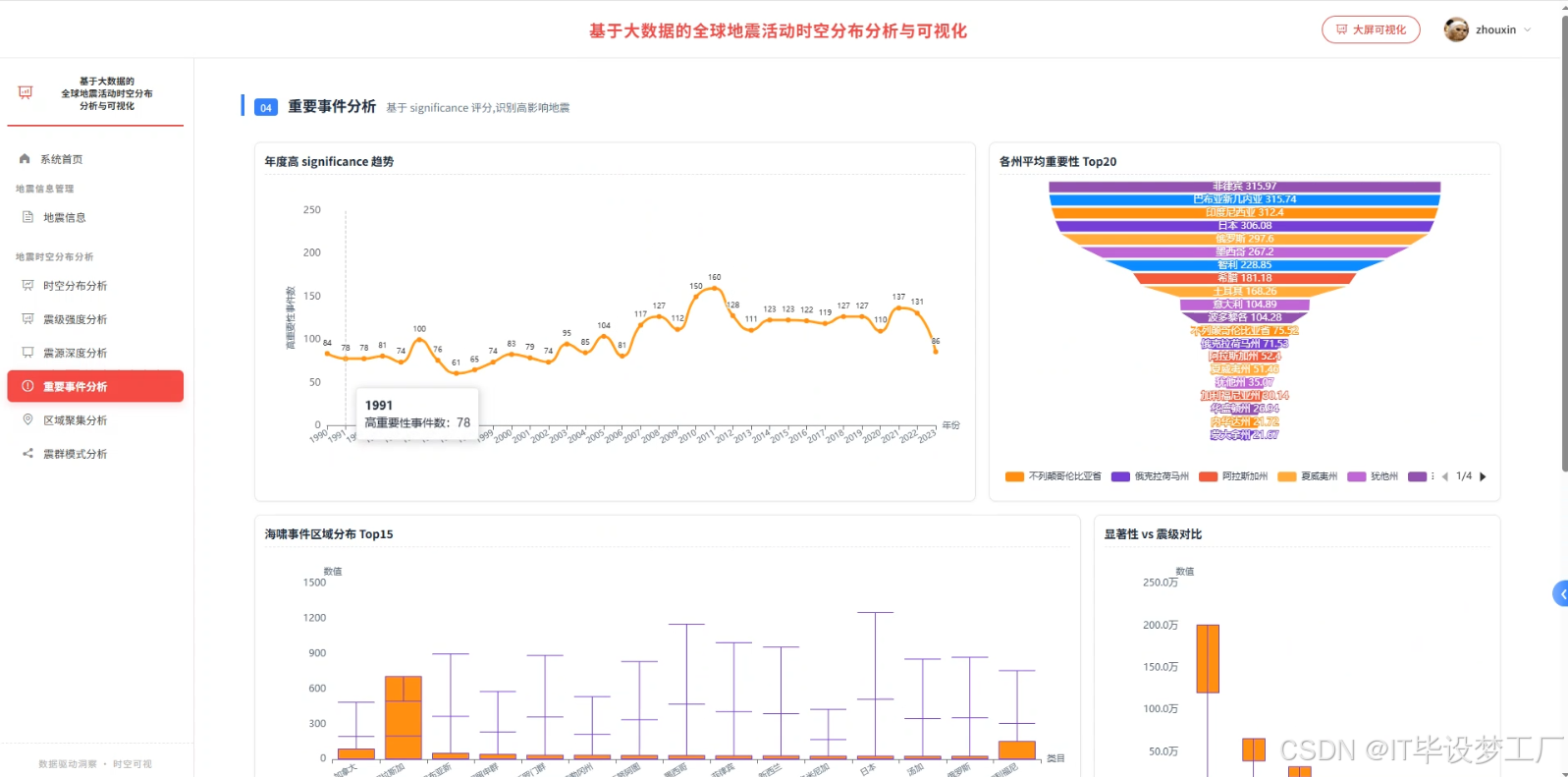Toggle 夏威夷州 legend series
Viewport: 1568px width, 777px height.
point(1308,476)
